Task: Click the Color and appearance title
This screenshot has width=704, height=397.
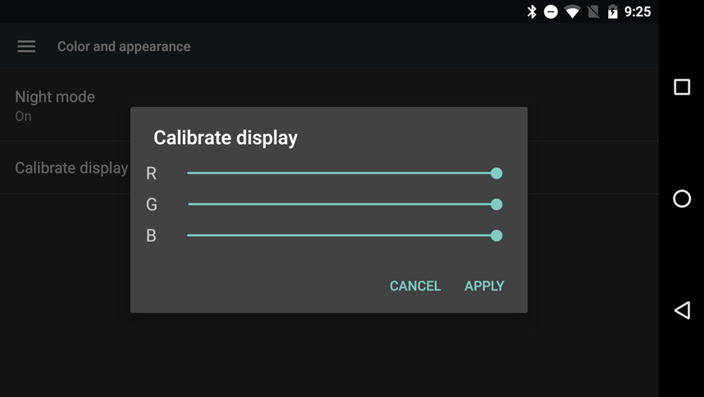Action: [123, 47]
